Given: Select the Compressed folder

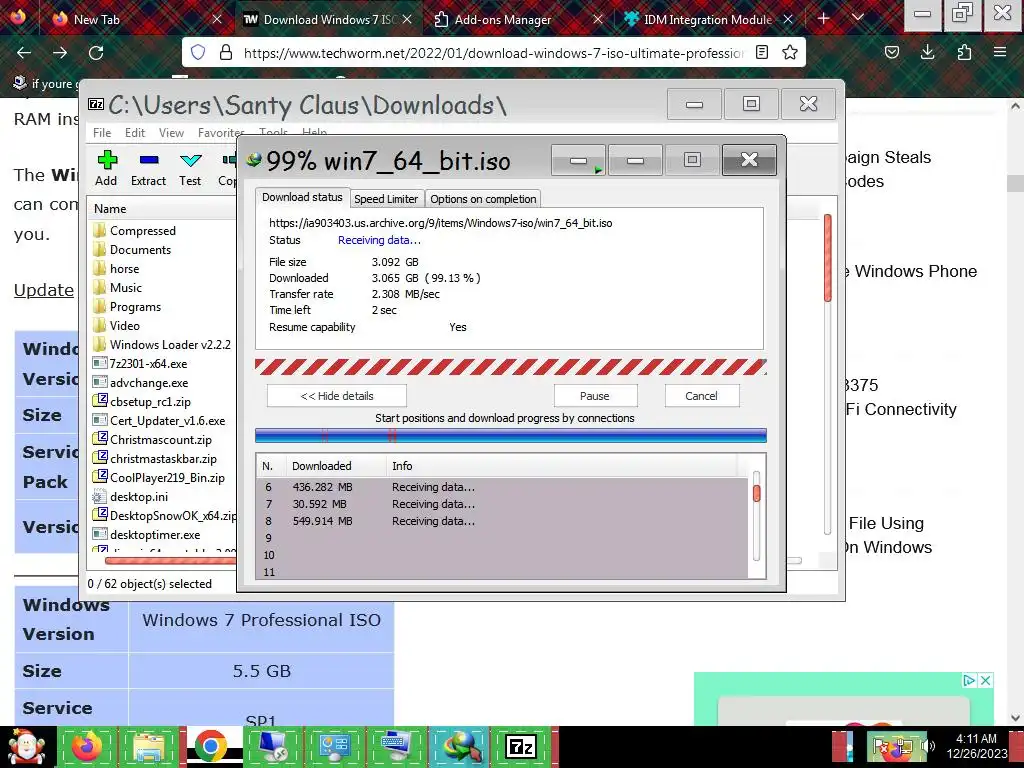Looking at the screenshot, I should (x=143, y=231).
